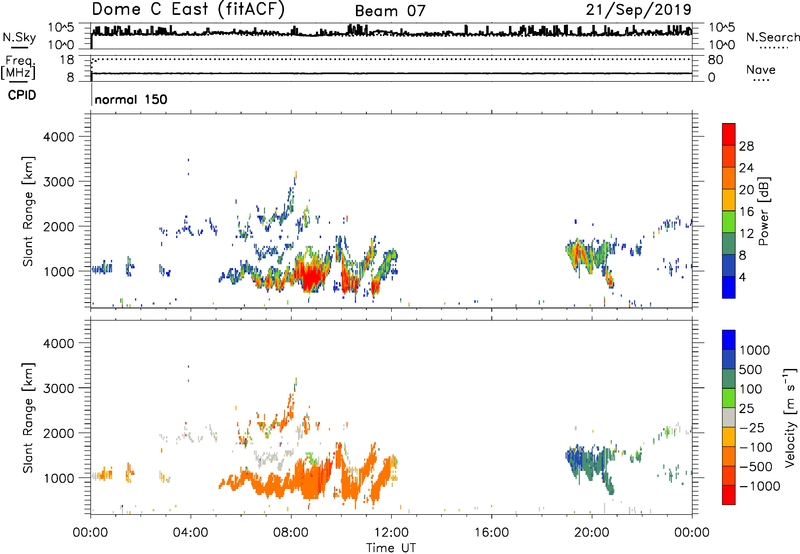Click the '12' label on the Power colorbar
The width and height of the screenshot is (800, 554).
(746, 234)
